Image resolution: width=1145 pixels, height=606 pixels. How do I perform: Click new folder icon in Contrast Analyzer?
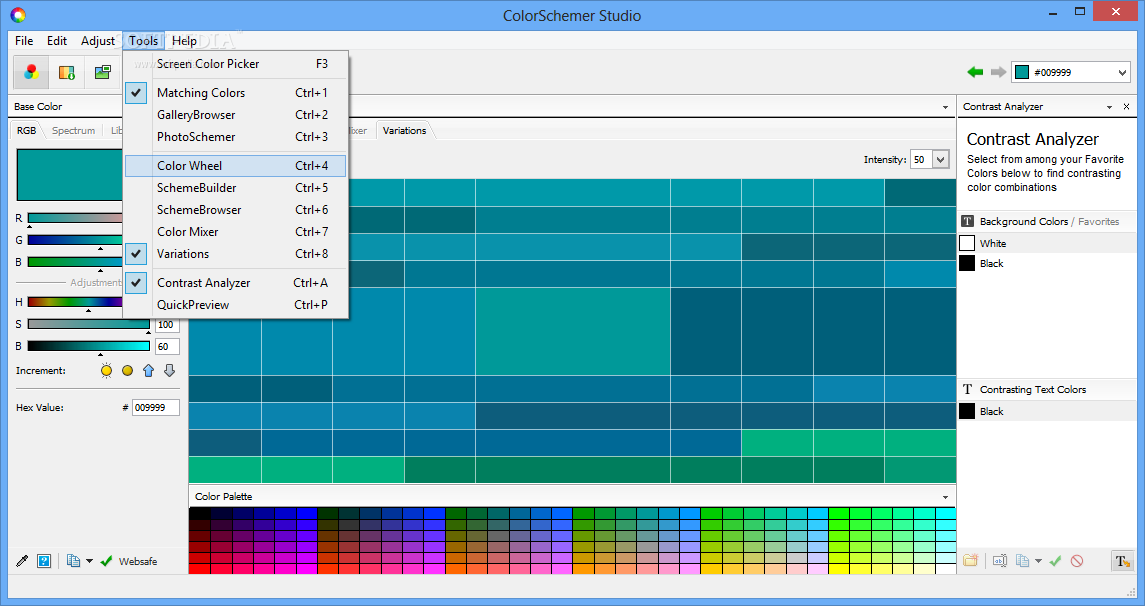click(970, 561)
